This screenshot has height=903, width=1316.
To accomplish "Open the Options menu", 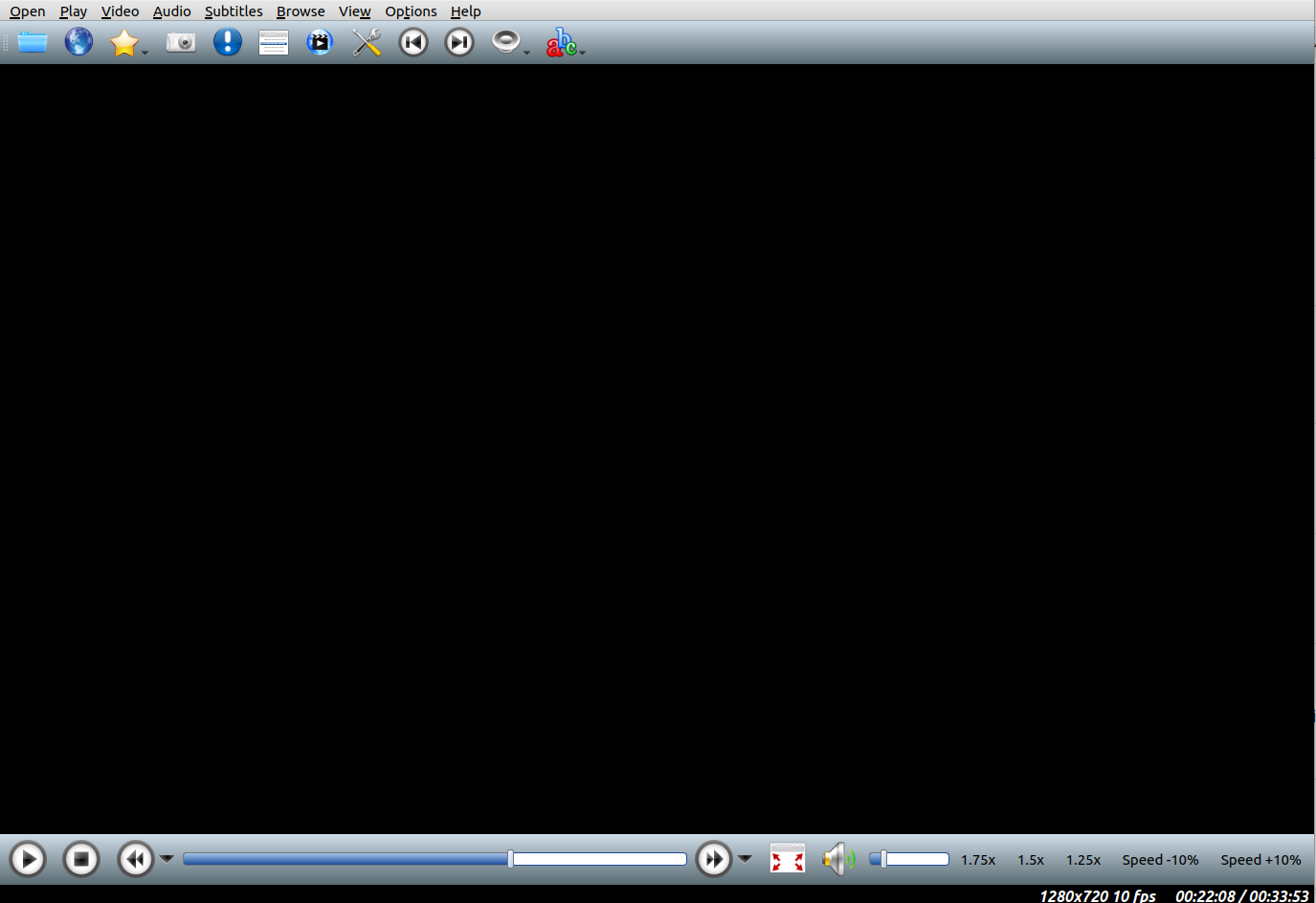I will click(411, 11).
